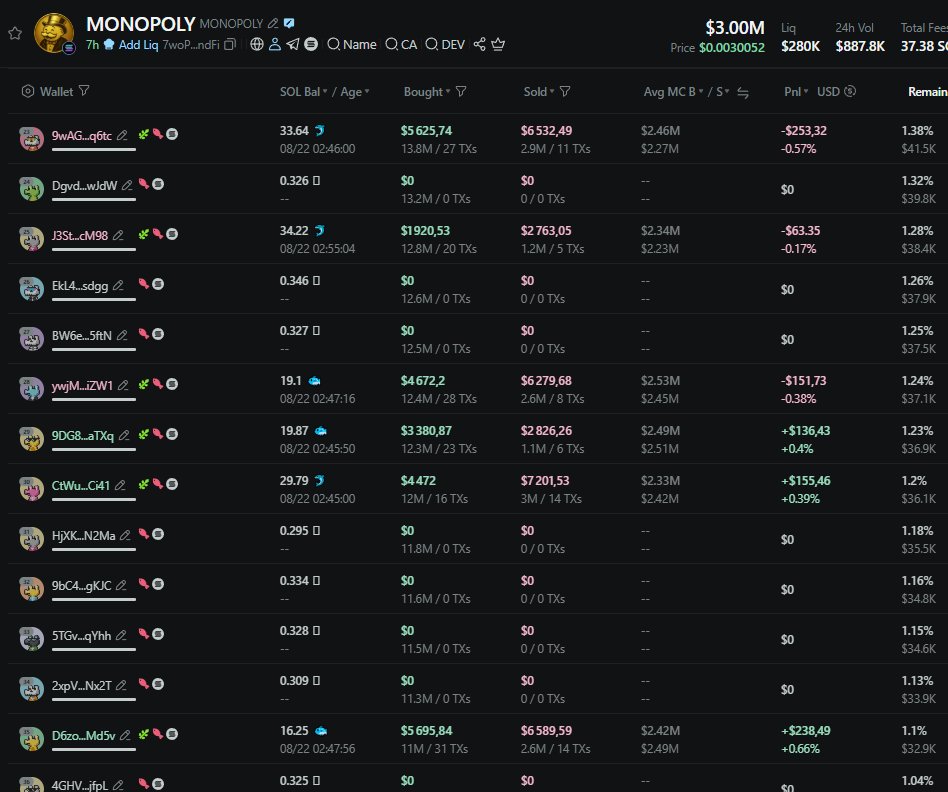Rename wallet BW6e...5ftN with pencil icon
This screenshot has height=792, width=948.
coord(122,336)
